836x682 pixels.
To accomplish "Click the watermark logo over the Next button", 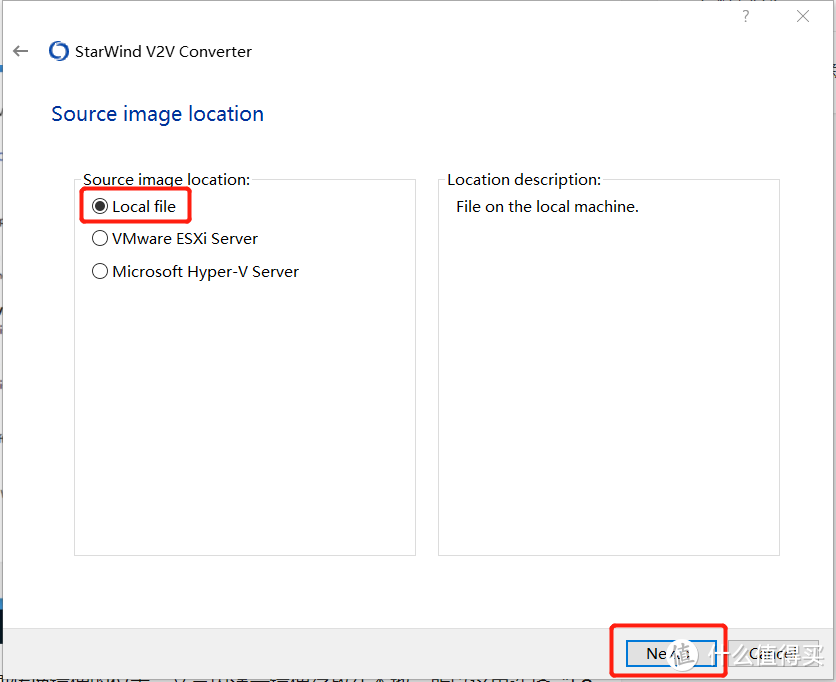I will 686,653.
